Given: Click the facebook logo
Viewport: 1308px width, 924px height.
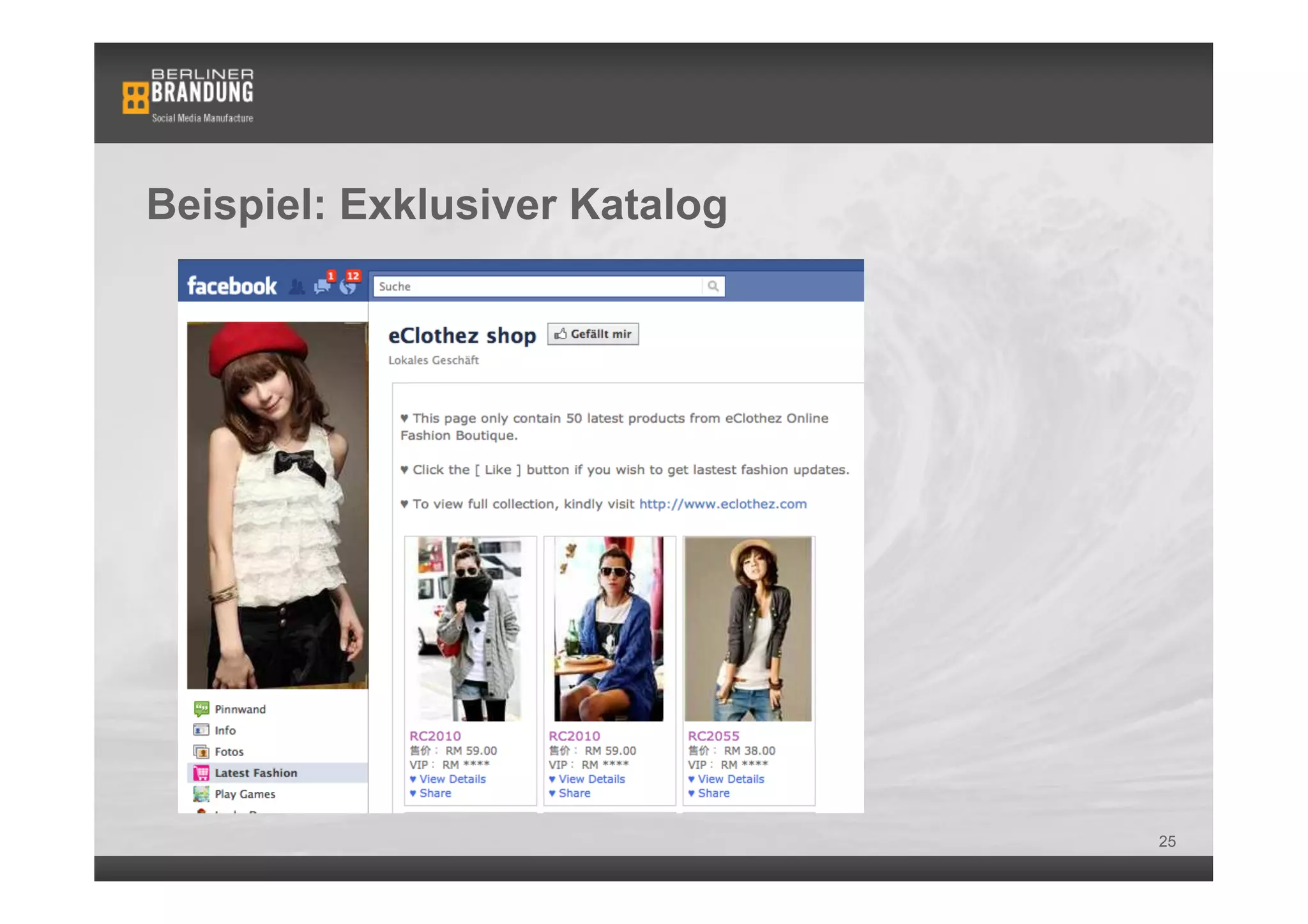Looking at the screenshot, I should click(x=232, y=285).
